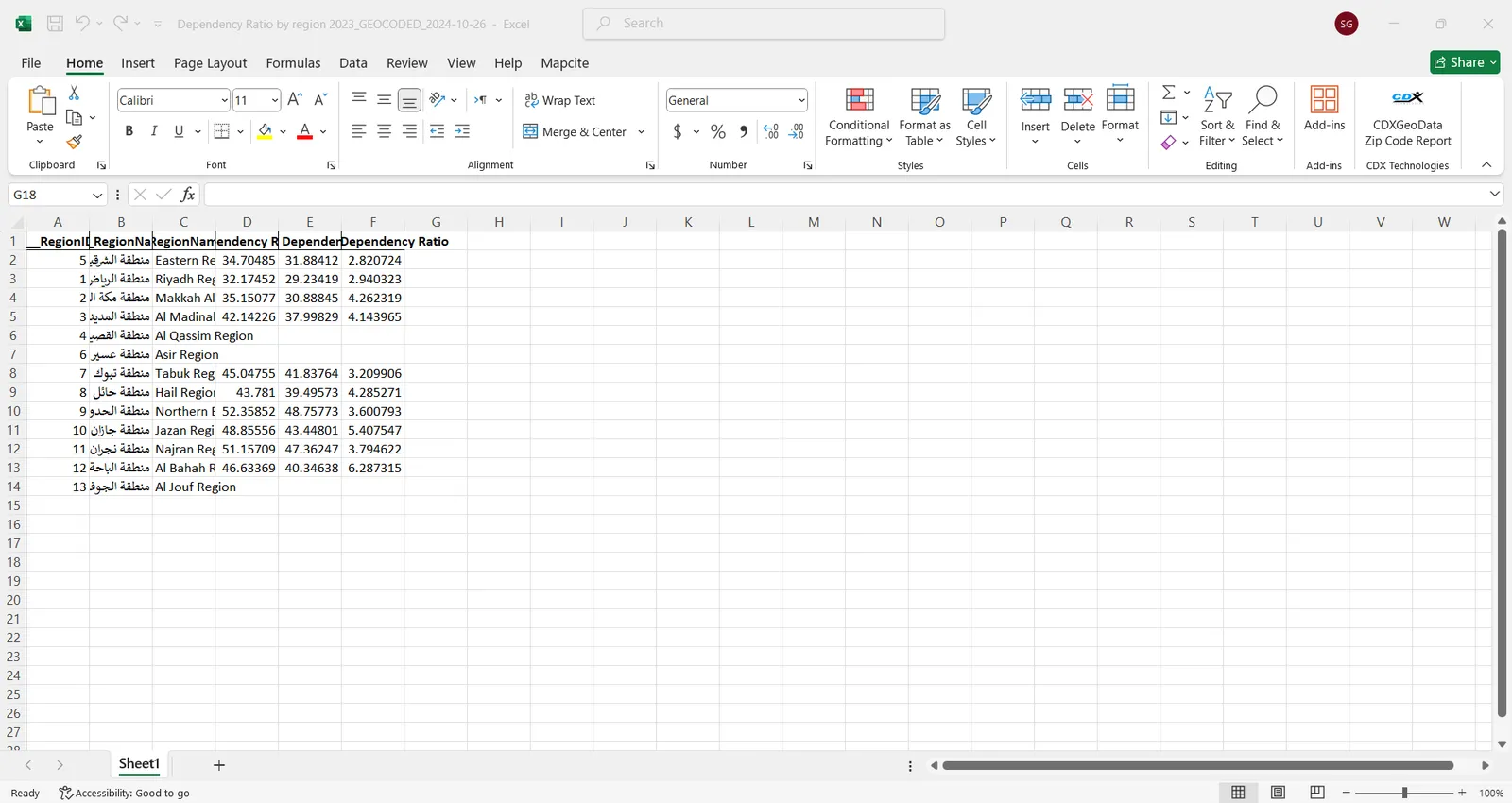Undo the last action
This screenshot has height=803, width=1512.
[82, 24]
